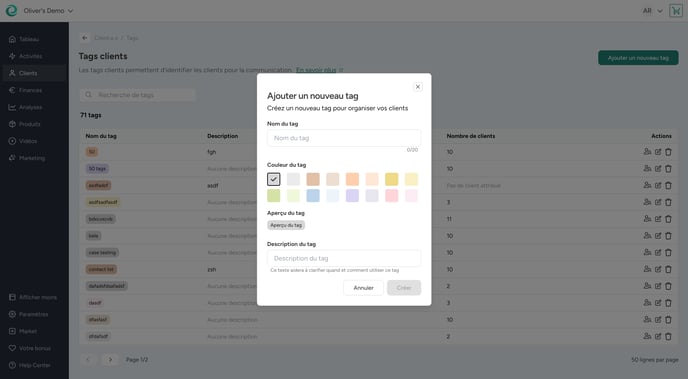Screen dimensions: 688x379
Task: Go to next page arrow in pagination
Action: [110, 360]
